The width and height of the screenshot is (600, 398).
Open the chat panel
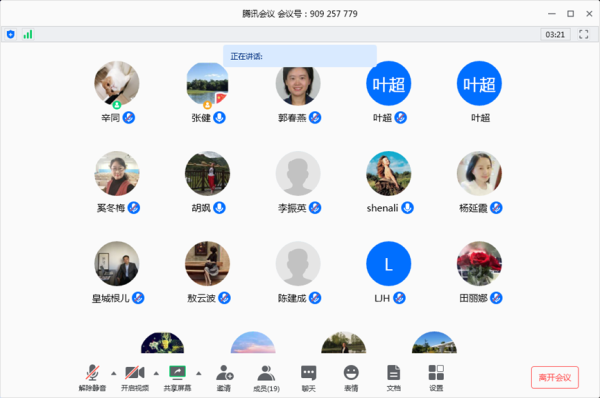tap(308, 373)
